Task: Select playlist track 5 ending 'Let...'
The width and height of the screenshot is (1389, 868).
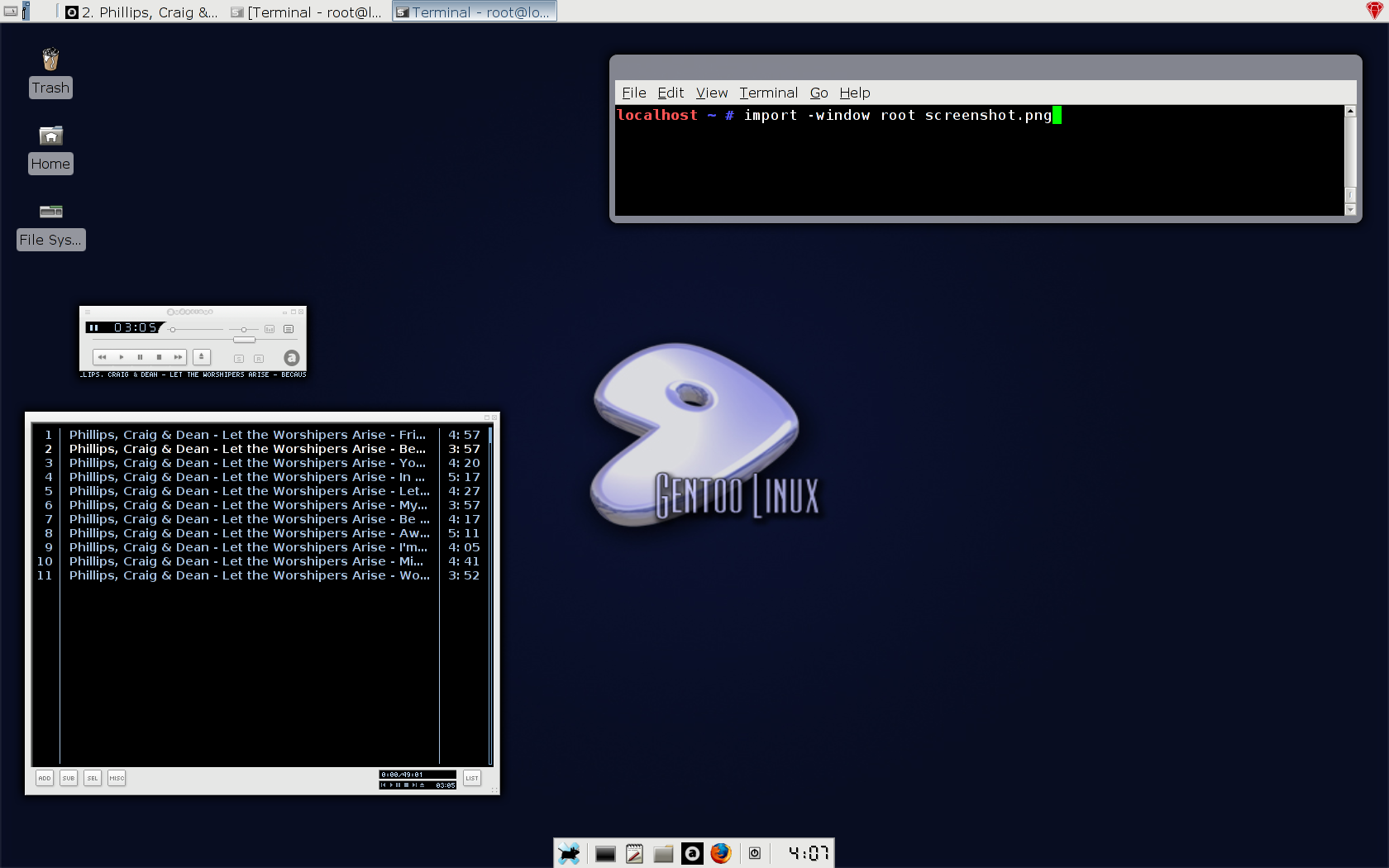Action: coord(258,491)
